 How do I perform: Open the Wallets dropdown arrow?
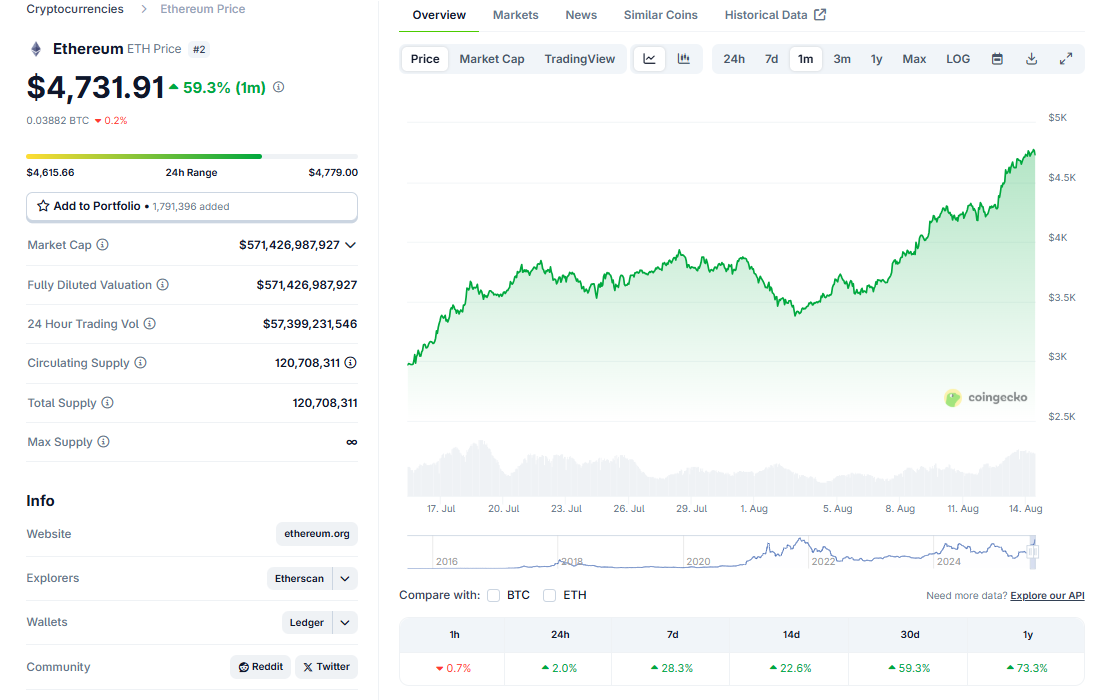[345, 623]
